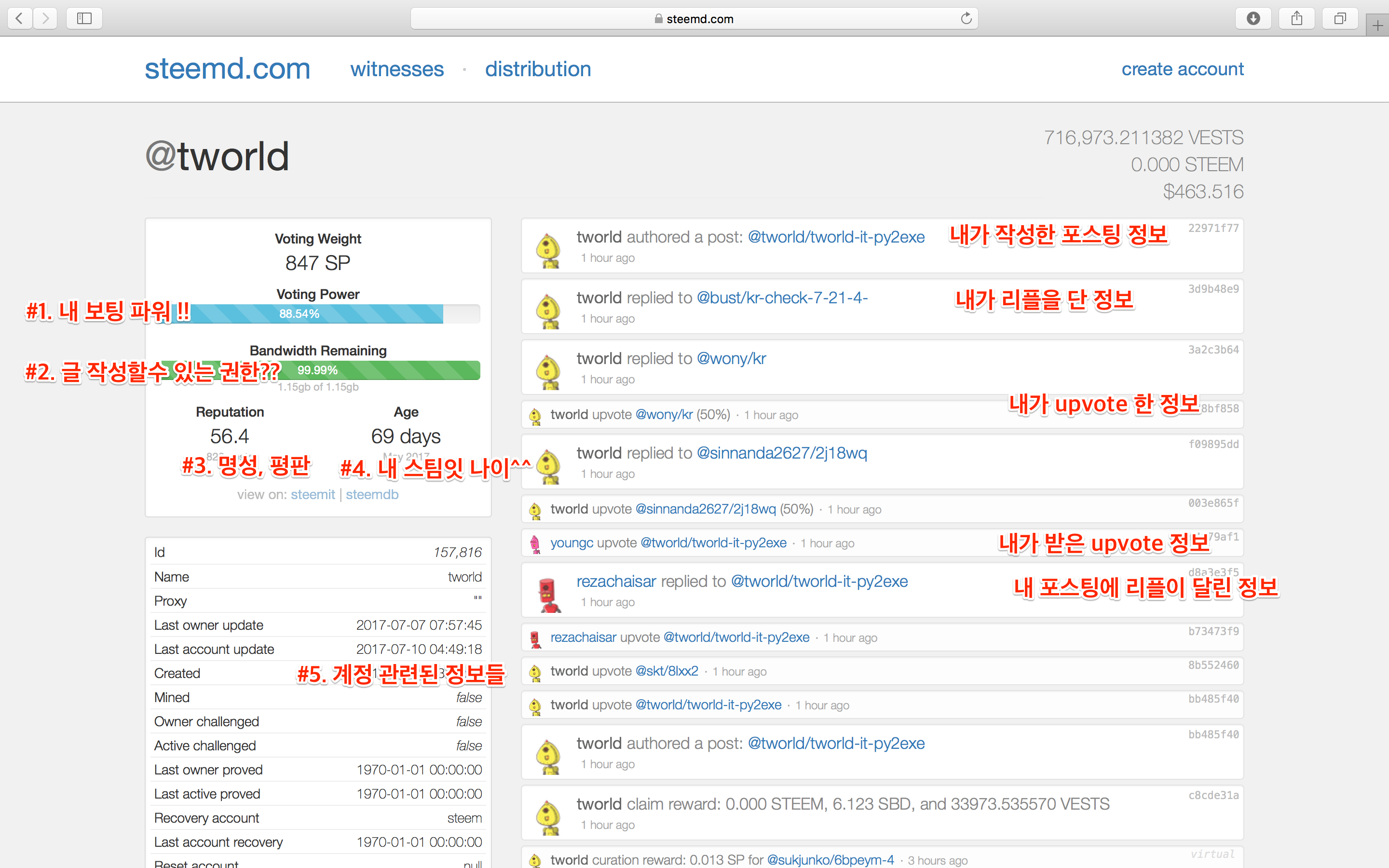Open the @skt/8lxx2 link
This screenshot has width=1389, height=868.
click(667, 671)
